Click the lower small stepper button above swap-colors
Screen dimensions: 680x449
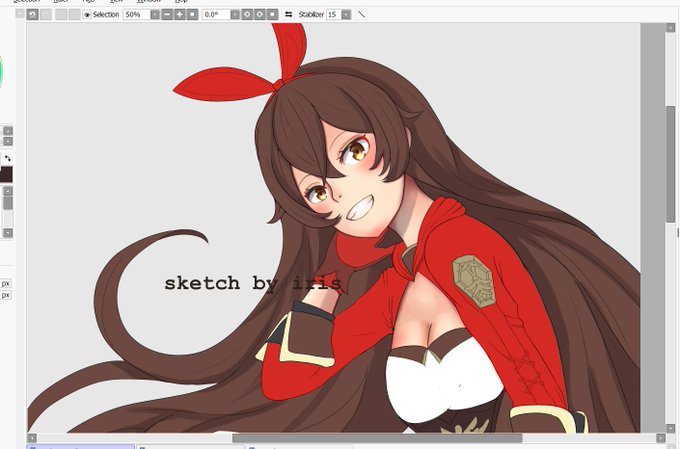tap(8, 141)
